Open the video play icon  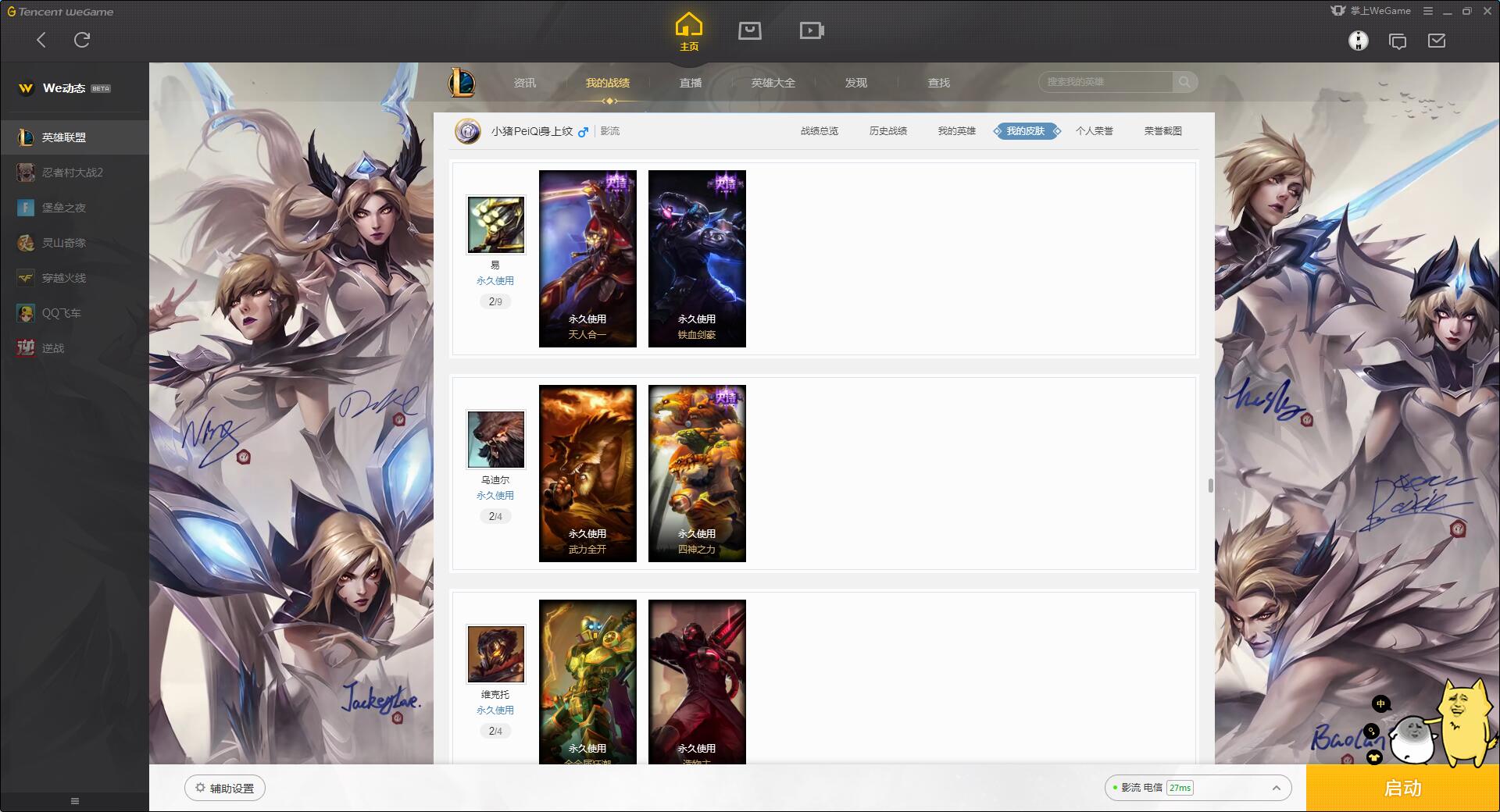[812, 30]
